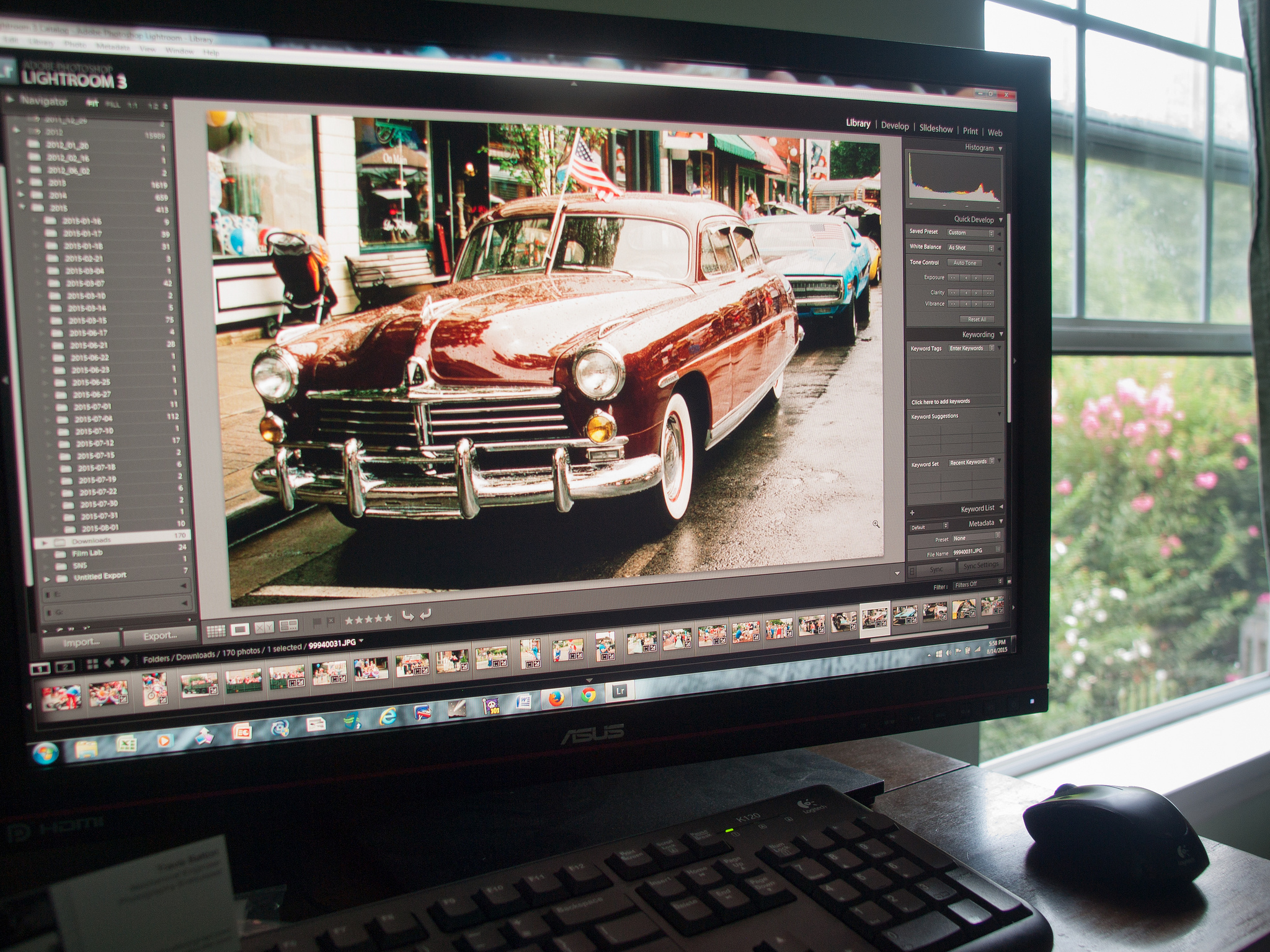The image size is (1270, 952).
Task: Click the Import... button
Action: pyautogui.click(x=81, y=643)
